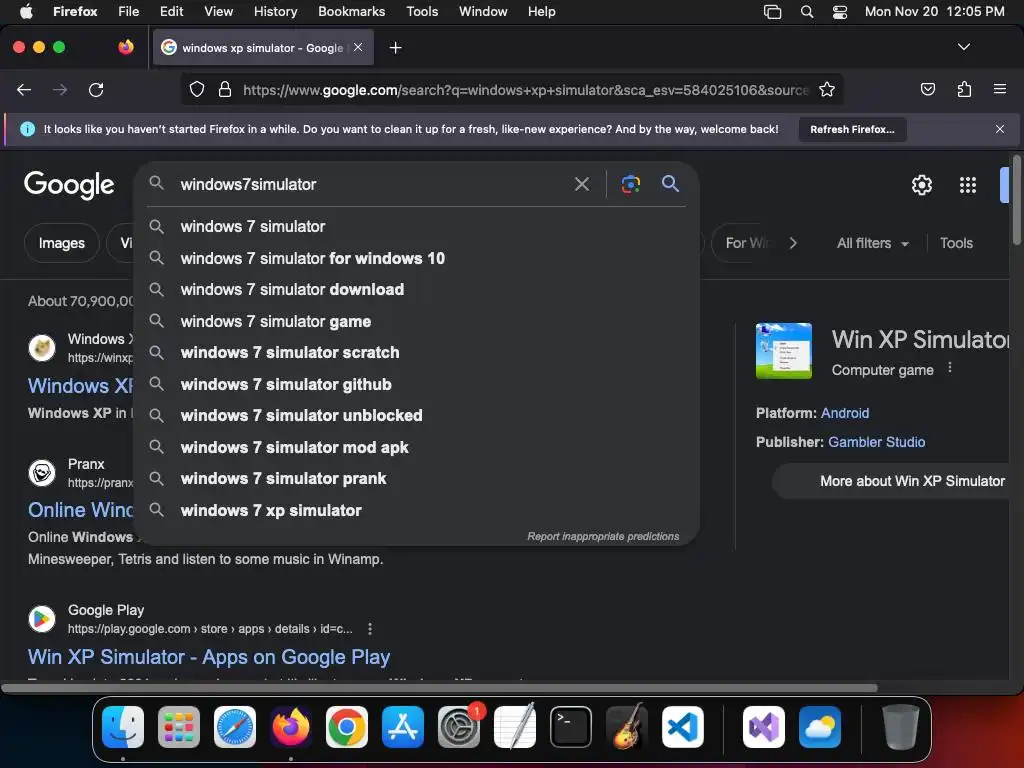Click the Refresh Firefox... button

[852, 129]
